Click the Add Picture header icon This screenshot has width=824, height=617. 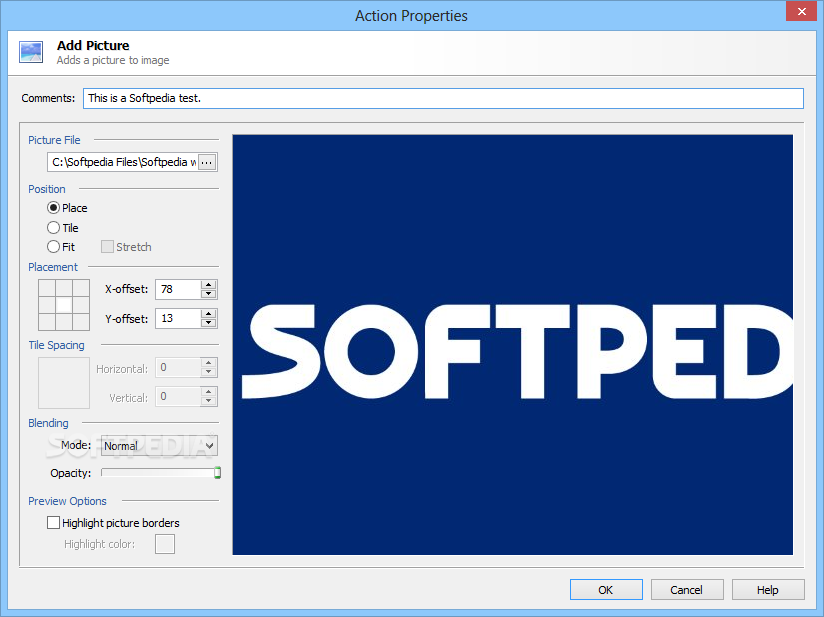(31, 52)
